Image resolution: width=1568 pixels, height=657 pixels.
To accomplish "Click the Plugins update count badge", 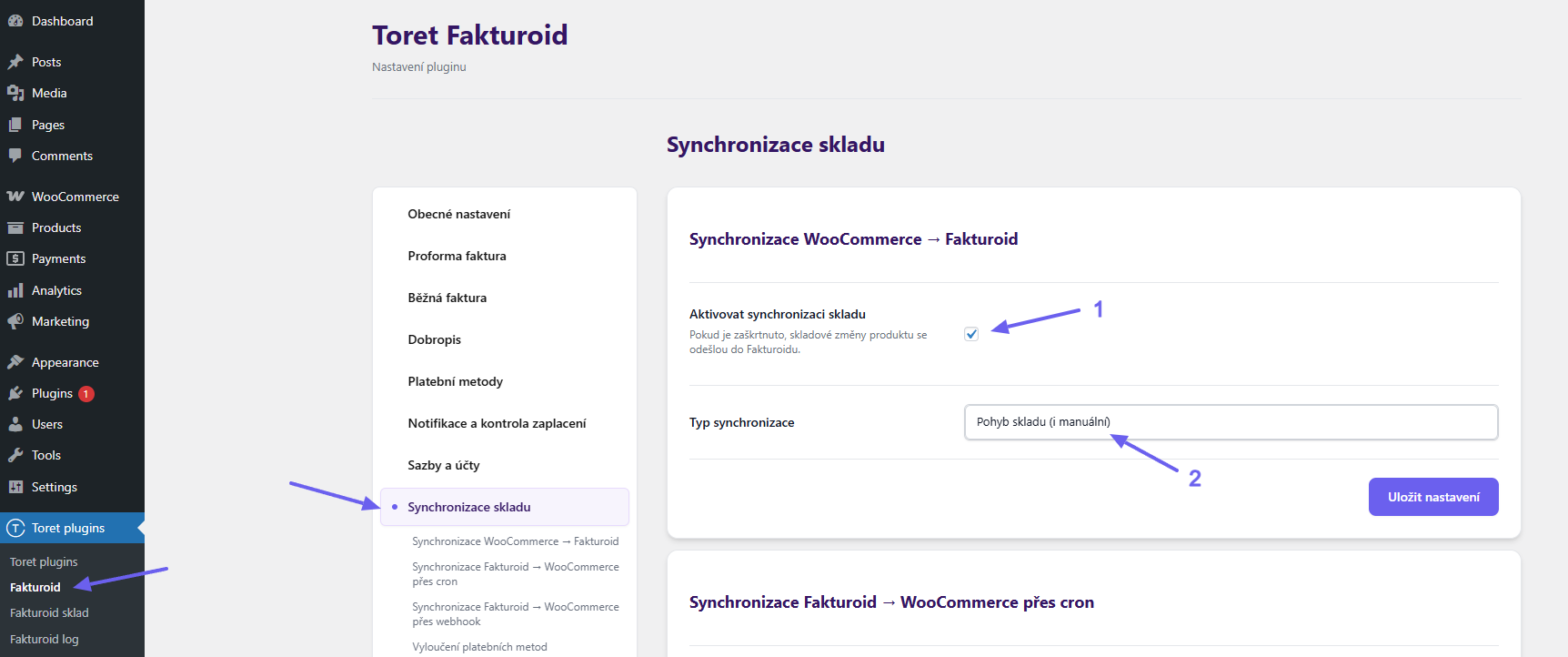I will 86,394.
